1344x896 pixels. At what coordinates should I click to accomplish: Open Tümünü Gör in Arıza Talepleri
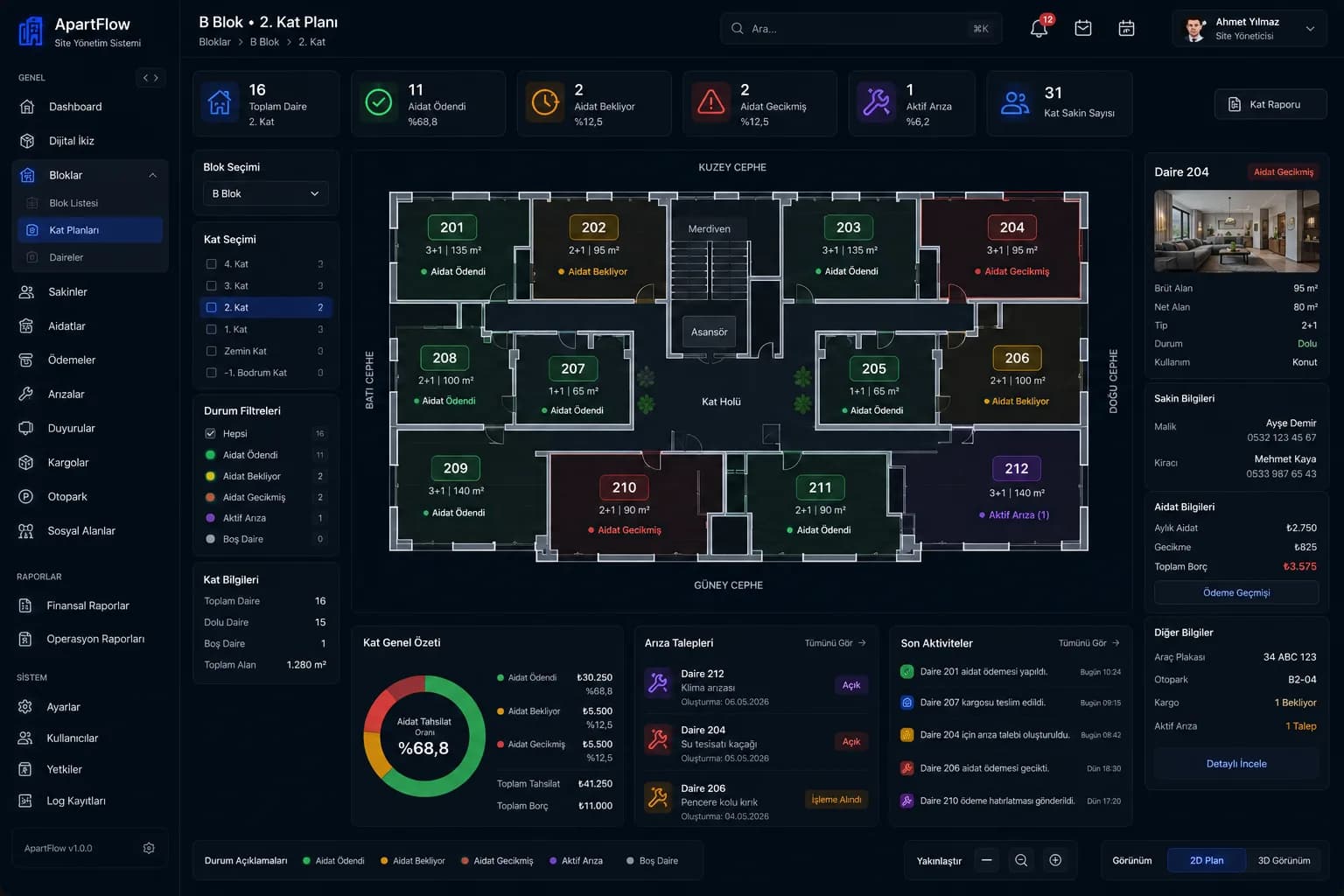(x=836, y=643)
